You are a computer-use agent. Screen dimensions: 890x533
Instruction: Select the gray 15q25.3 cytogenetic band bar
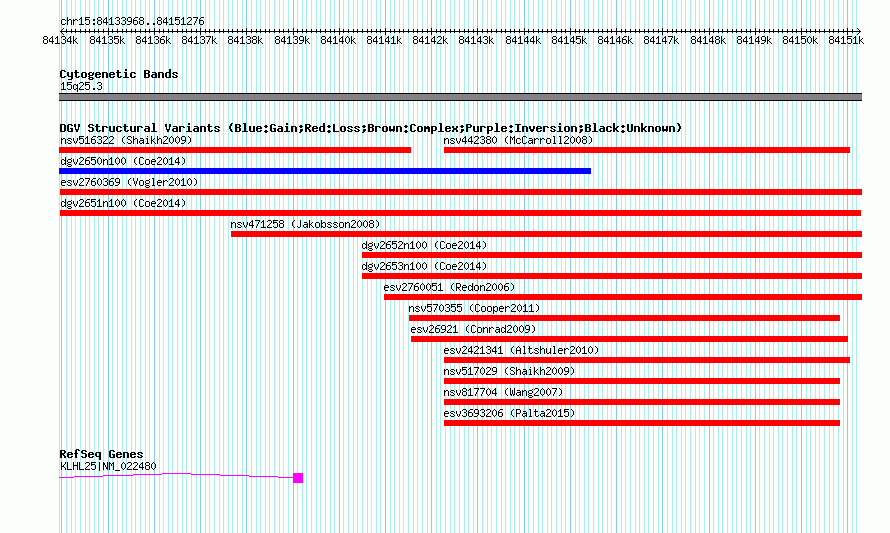(460, 97)
